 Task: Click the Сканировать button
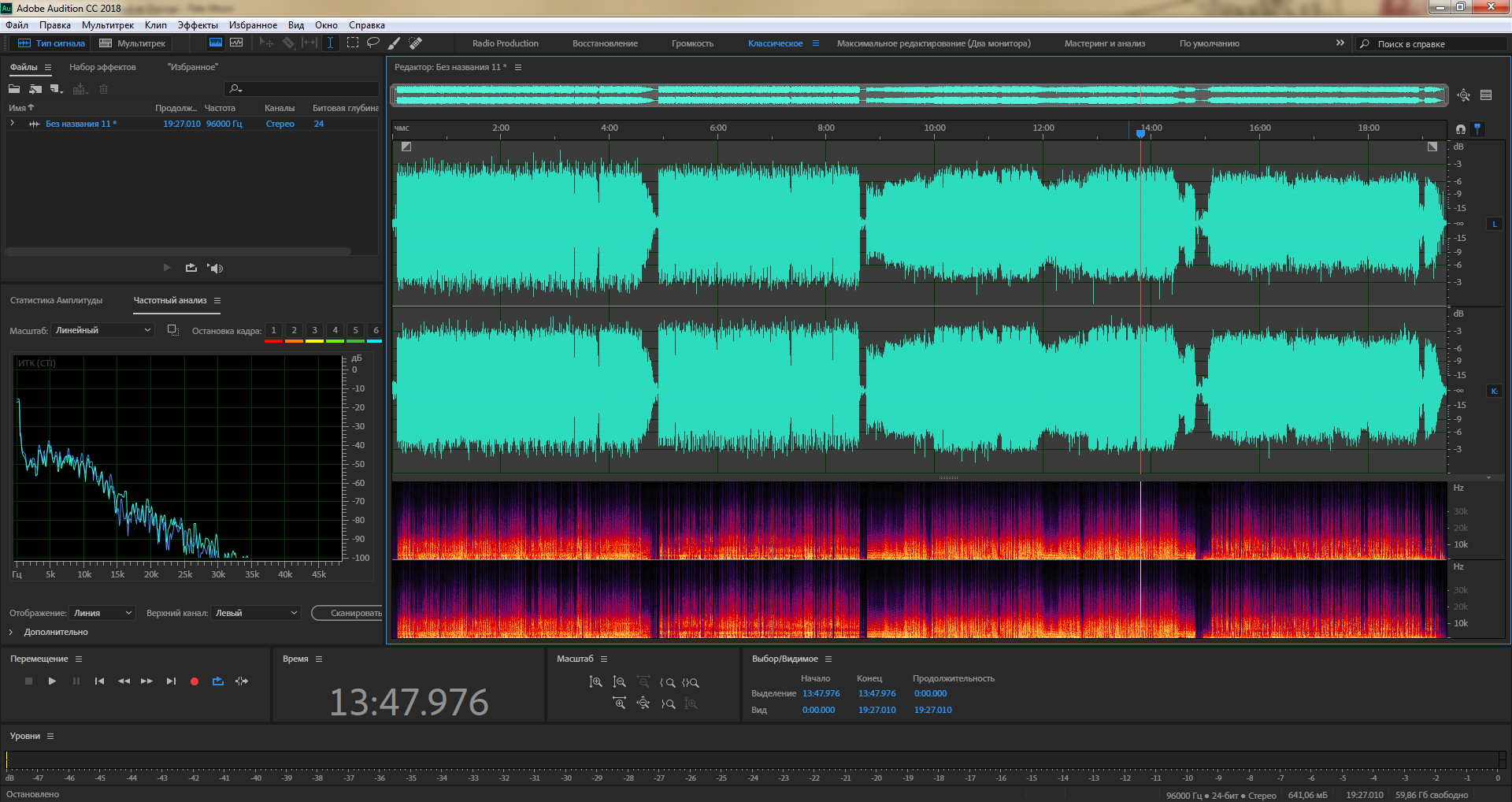point(349,613)
